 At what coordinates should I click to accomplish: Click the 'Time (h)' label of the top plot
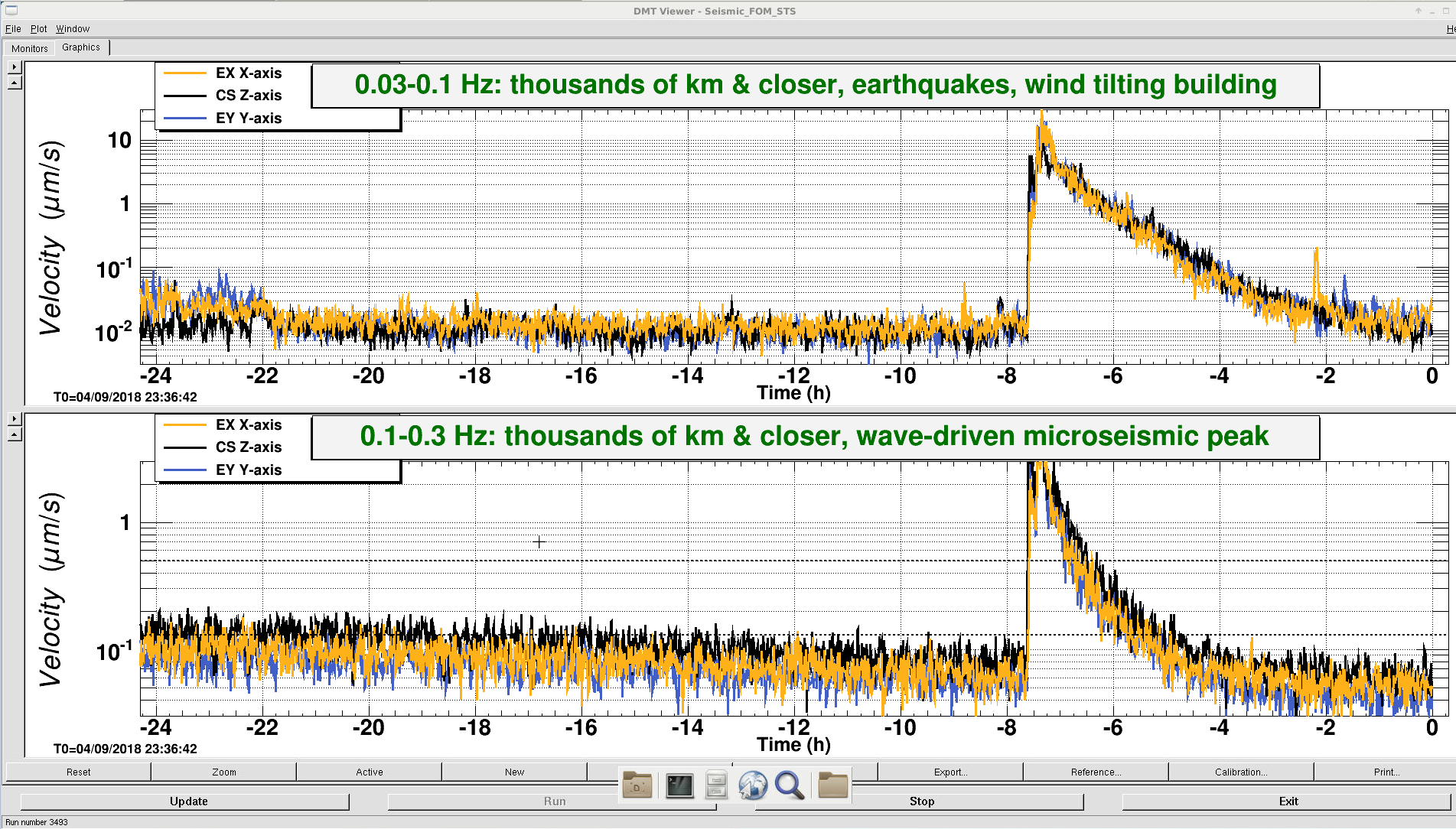pyautogui.click(x=793, y=393)
